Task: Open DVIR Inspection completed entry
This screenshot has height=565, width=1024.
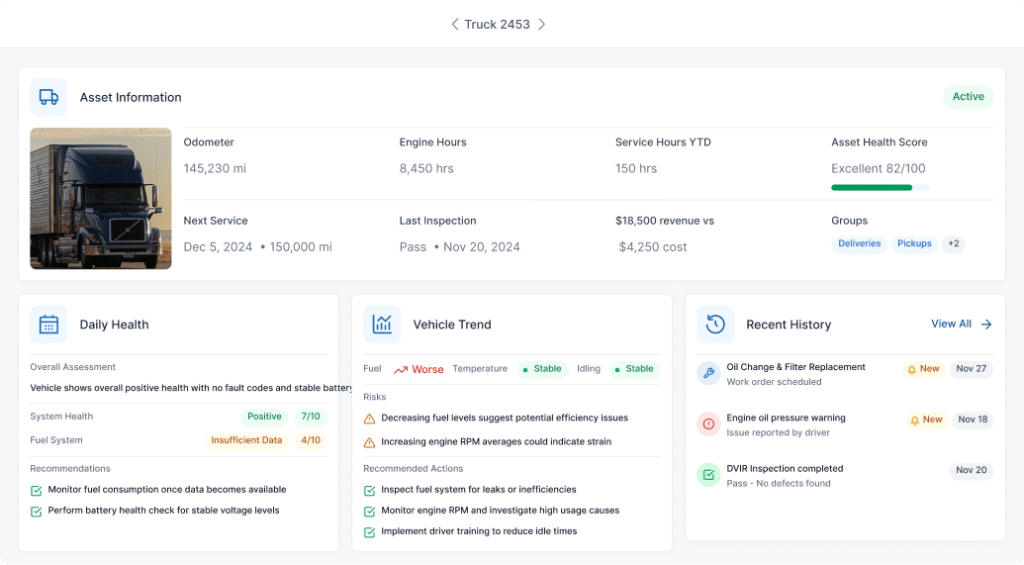Action: pyautogui.click(x=784, y=469)
